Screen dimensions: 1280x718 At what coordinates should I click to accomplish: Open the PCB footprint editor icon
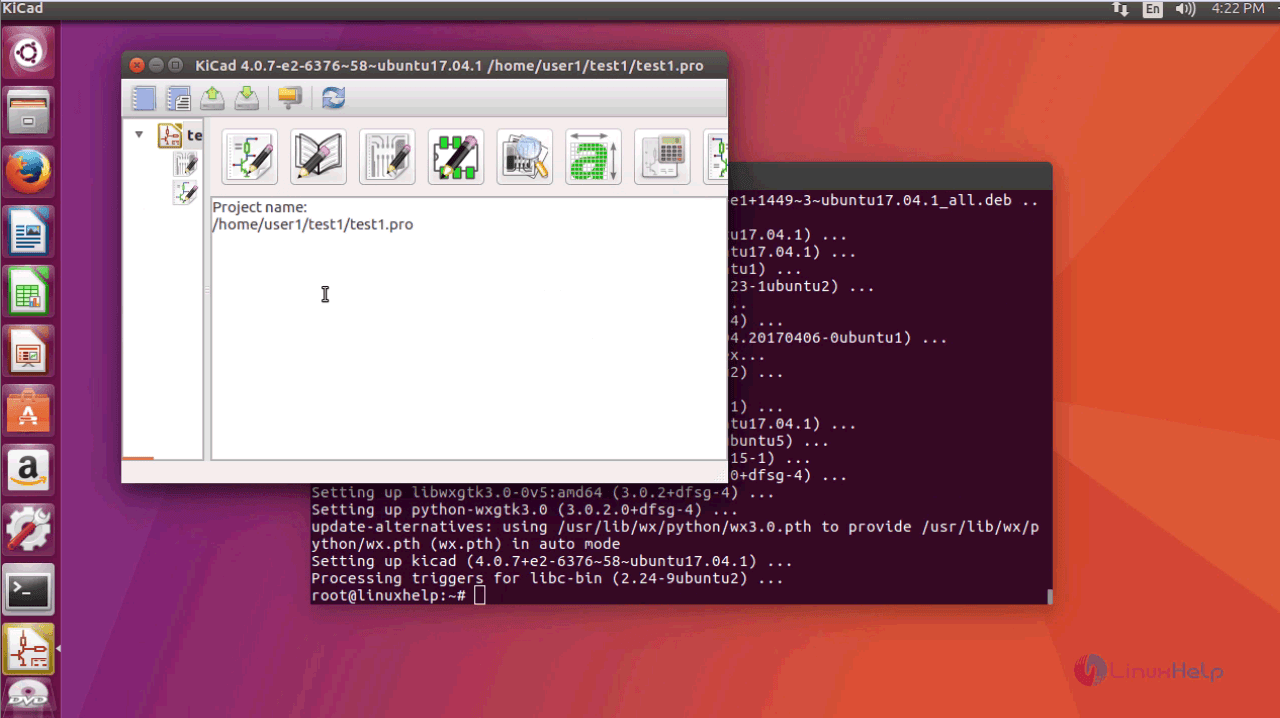pos(456,157)
